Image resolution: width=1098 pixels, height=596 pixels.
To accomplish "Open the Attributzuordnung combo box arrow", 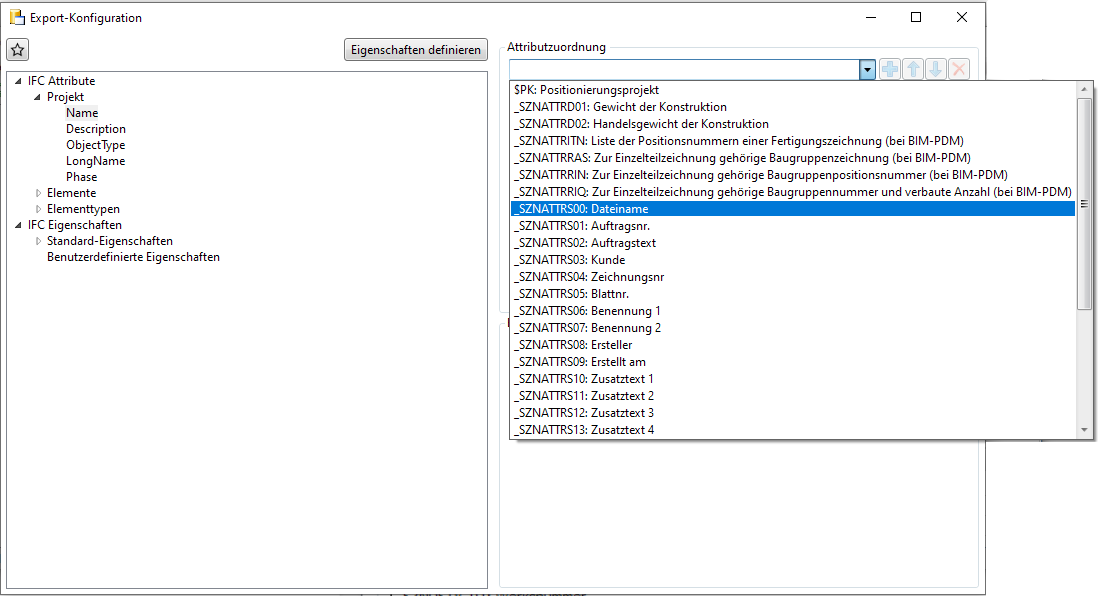I will coord(867,69).
